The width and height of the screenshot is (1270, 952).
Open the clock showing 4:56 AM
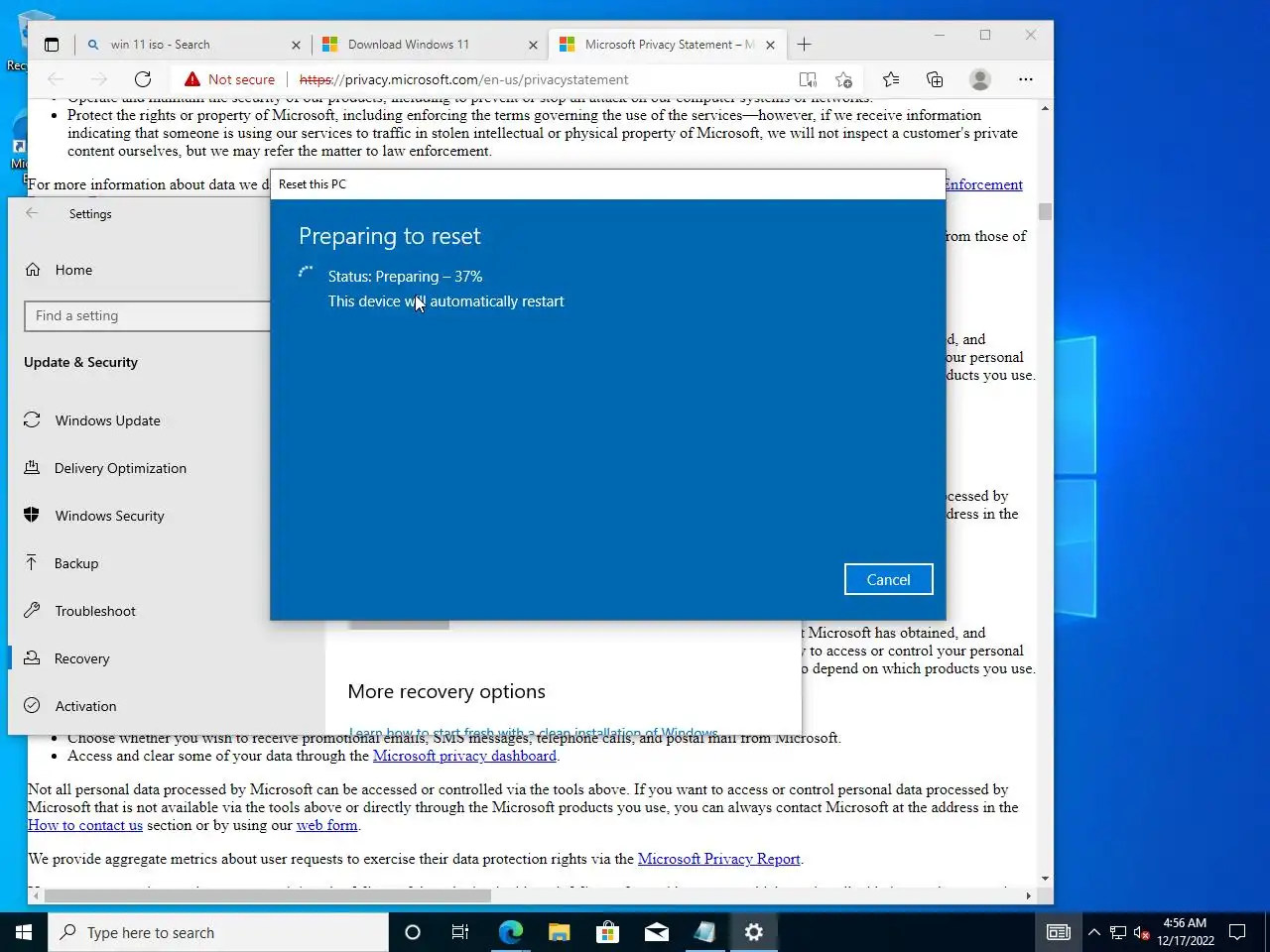point(1186,932)
